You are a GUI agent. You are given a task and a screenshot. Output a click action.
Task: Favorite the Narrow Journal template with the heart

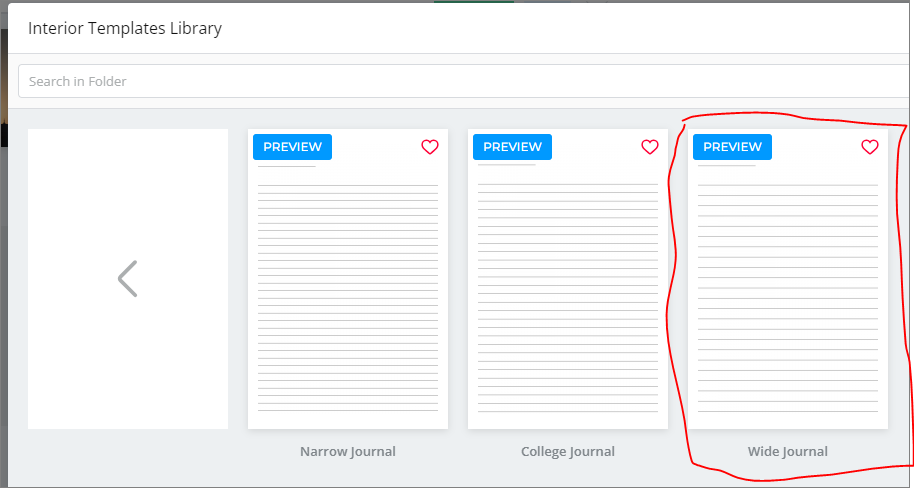[x=430, y=147]
